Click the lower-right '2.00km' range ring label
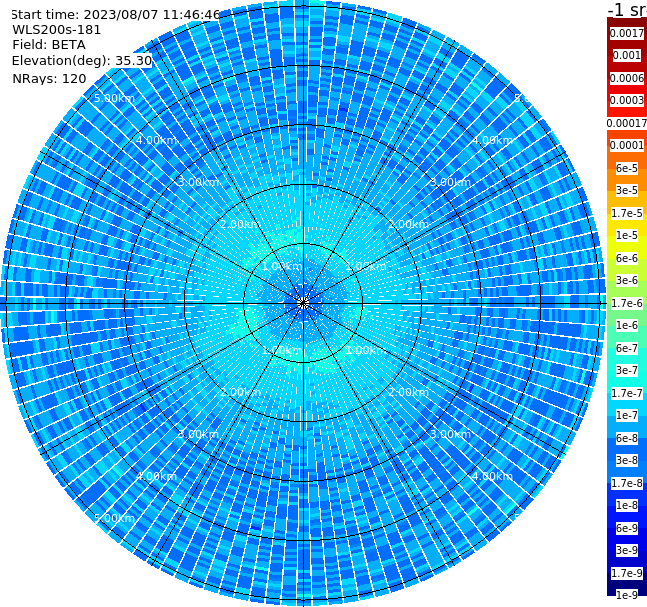The height and width of the screenshot is (607, 647). click(409, 392)
